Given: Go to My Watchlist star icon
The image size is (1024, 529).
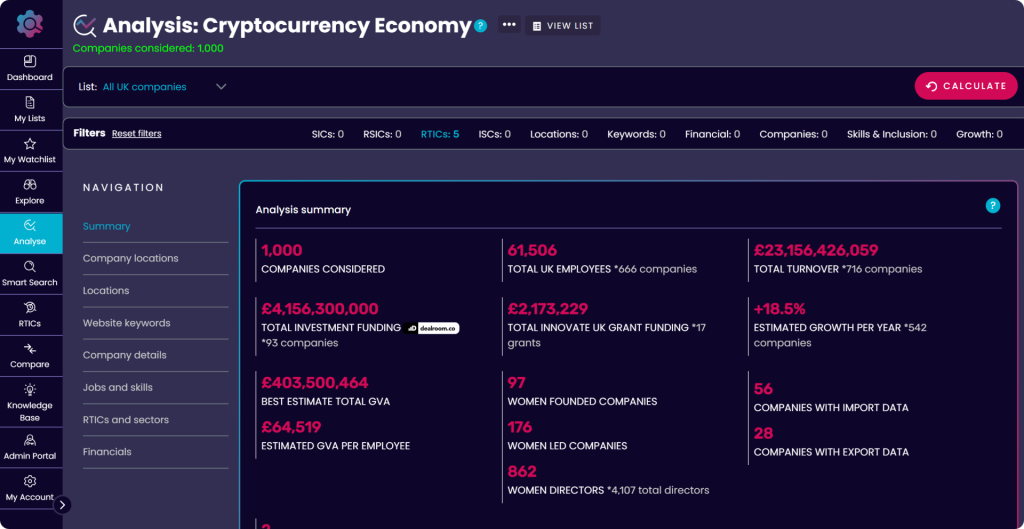Looking at the screenshot, I should tap(30, 144).
